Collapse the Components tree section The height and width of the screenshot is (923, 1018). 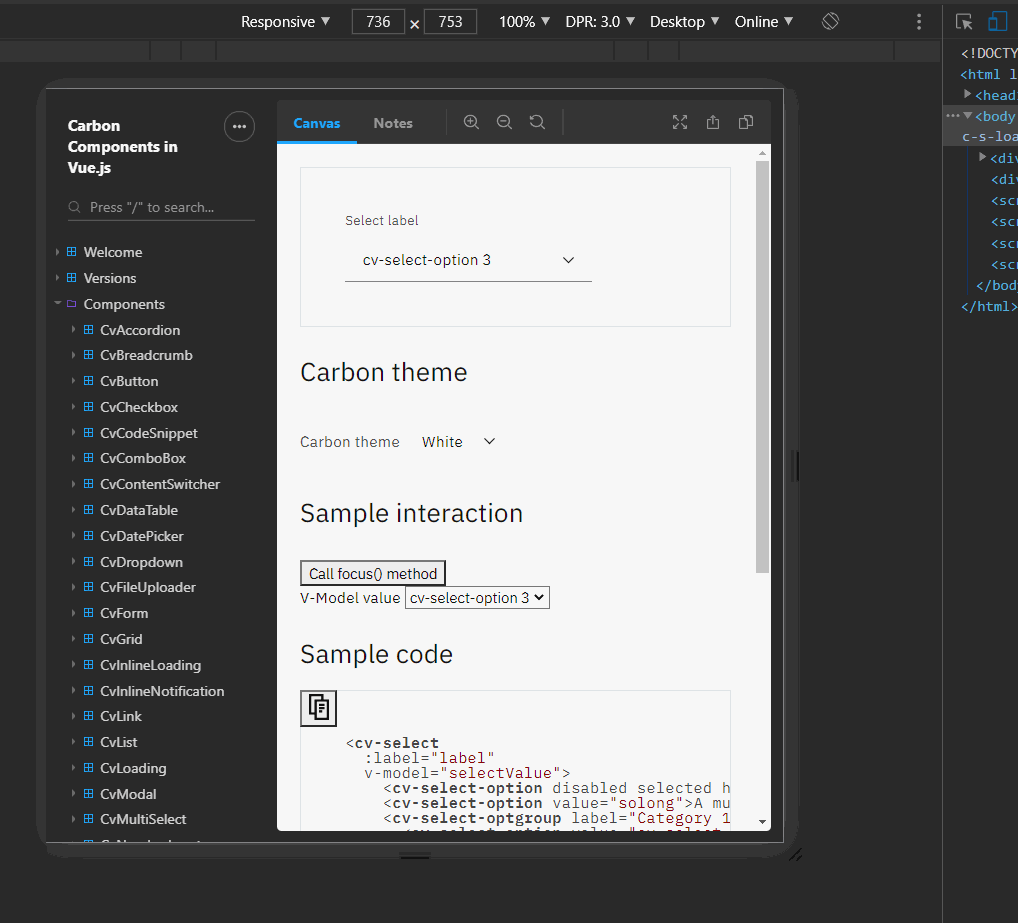point(58,304)
